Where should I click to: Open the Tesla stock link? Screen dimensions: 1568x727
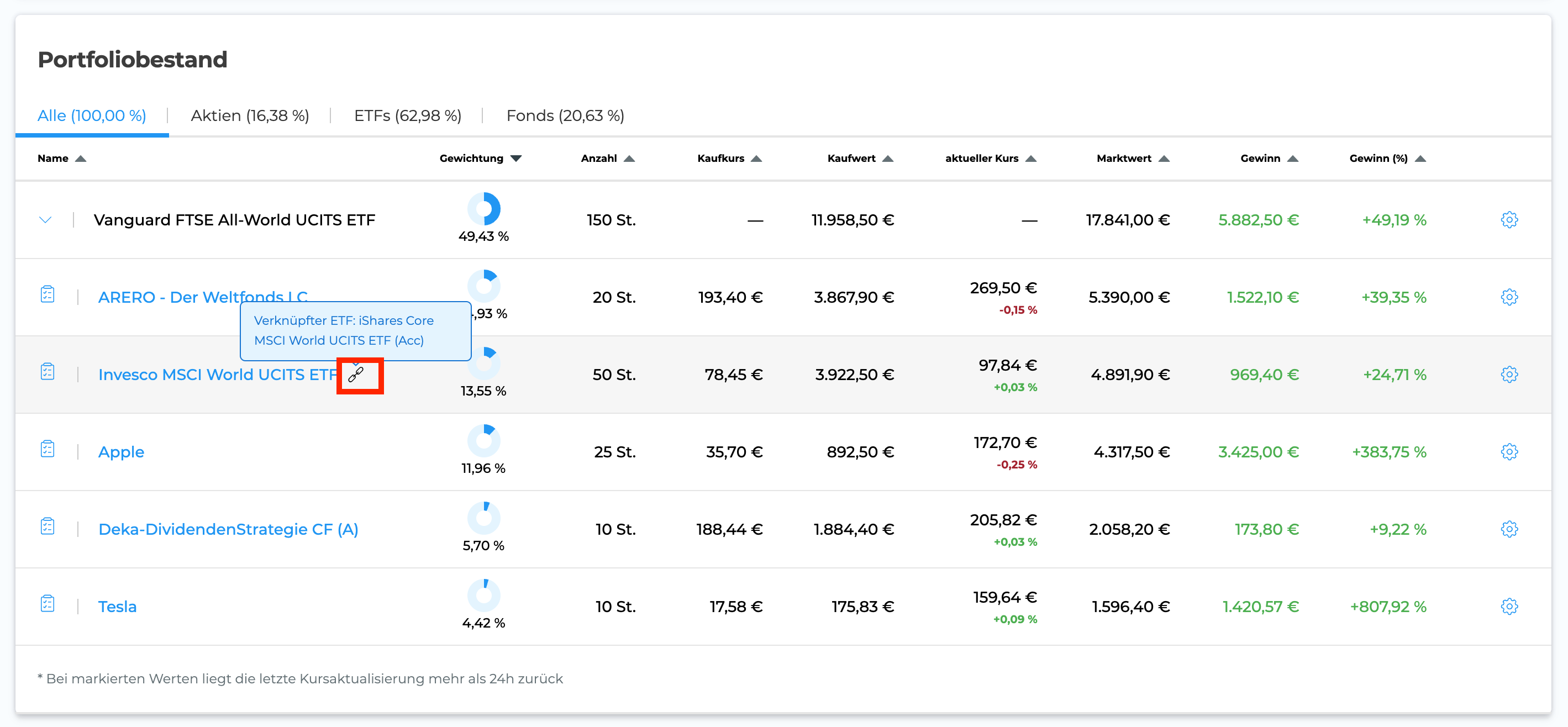click(x=118, y=606)
